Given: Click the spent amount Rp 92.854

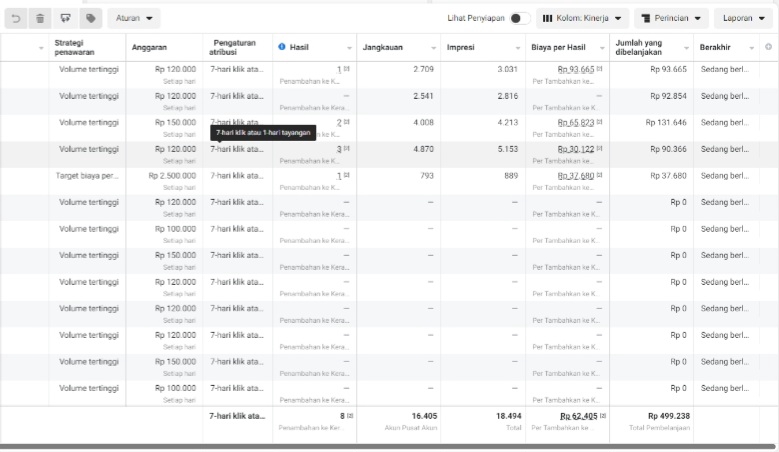Looking at the screenshot, I should [668, 96].
